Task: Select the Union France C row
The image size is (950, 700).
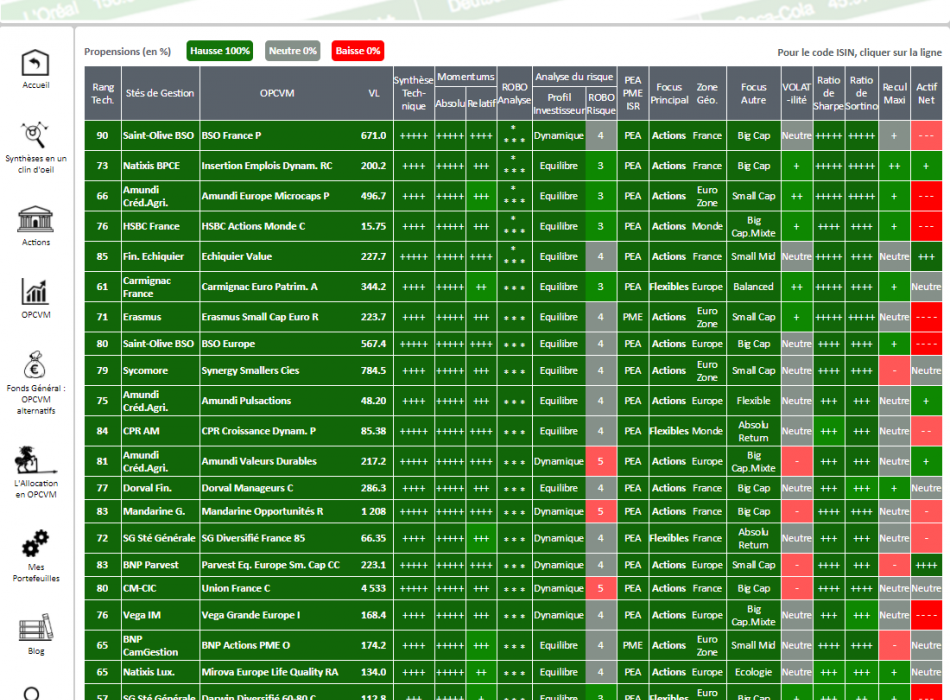Action: tap(513, 588)
